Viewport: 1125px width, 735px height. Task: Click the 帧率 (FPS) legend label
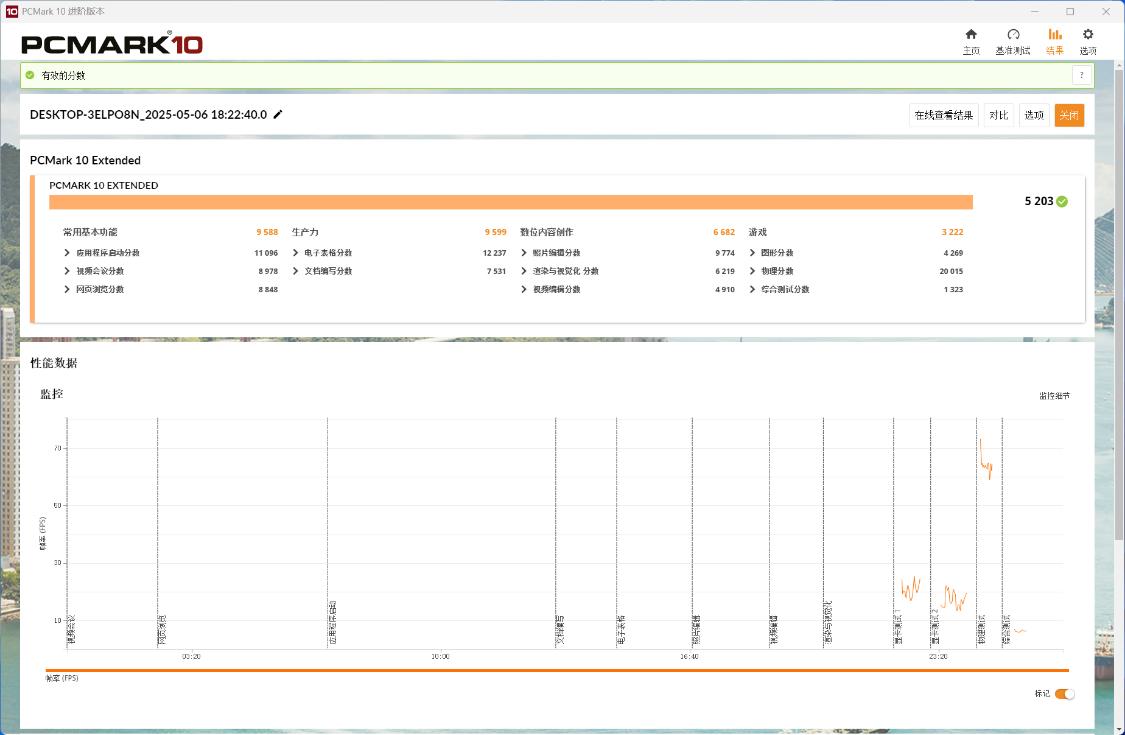coord(62,678)
